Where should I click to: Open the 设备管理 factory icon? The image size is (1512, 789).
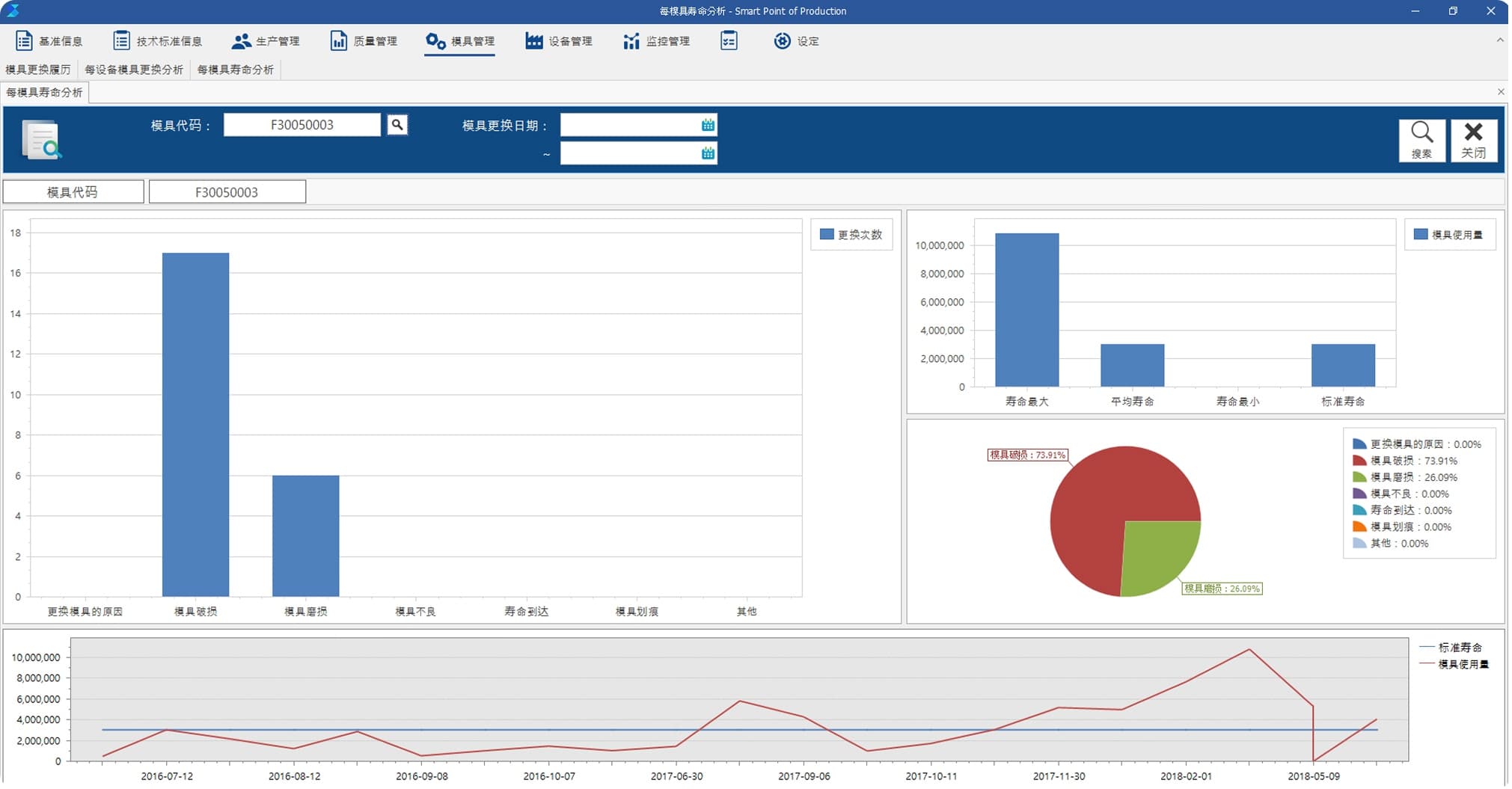pos(533,41)
